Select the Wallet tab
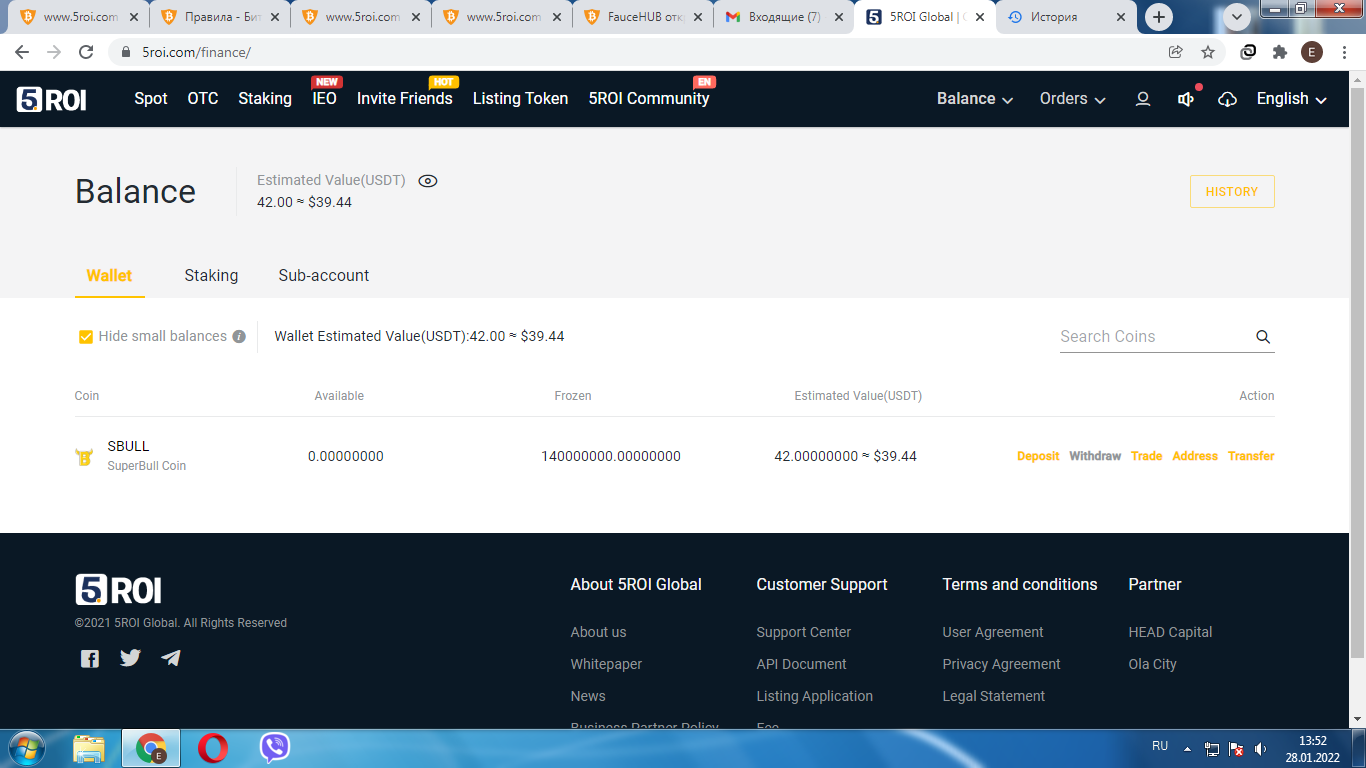Viewport: 1366px width, 768px height. pos(109,275)
